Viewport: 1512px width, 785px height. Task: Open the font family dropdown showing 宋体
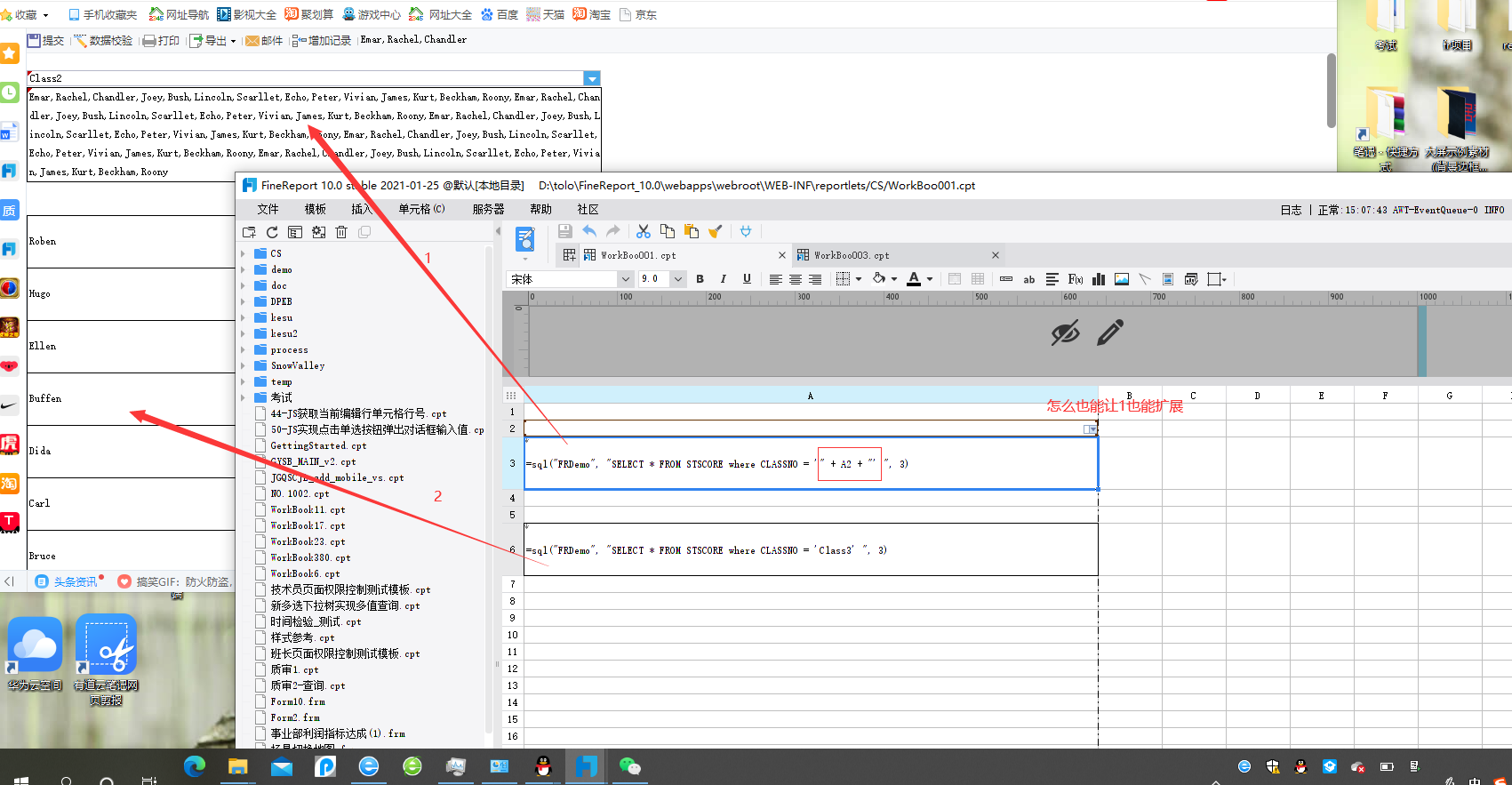pyautogui.click(x=626, y=279)
